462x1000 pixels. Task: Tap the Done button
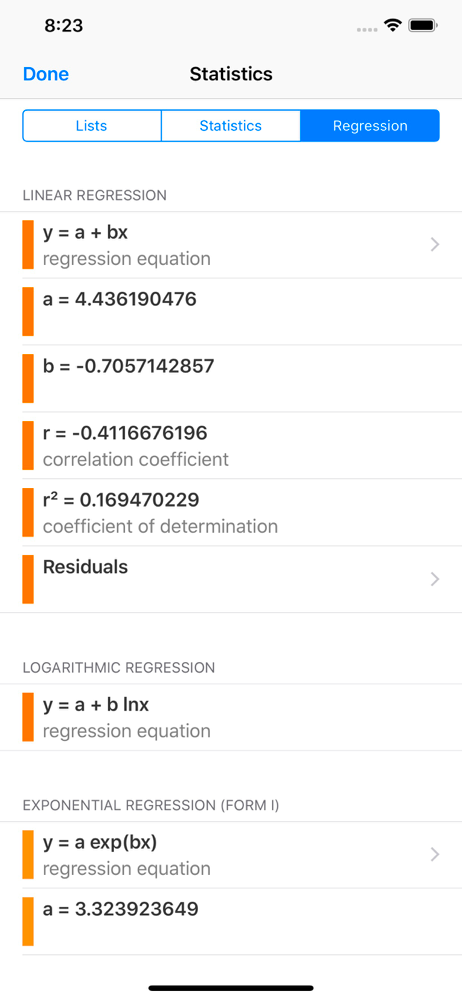46,74
